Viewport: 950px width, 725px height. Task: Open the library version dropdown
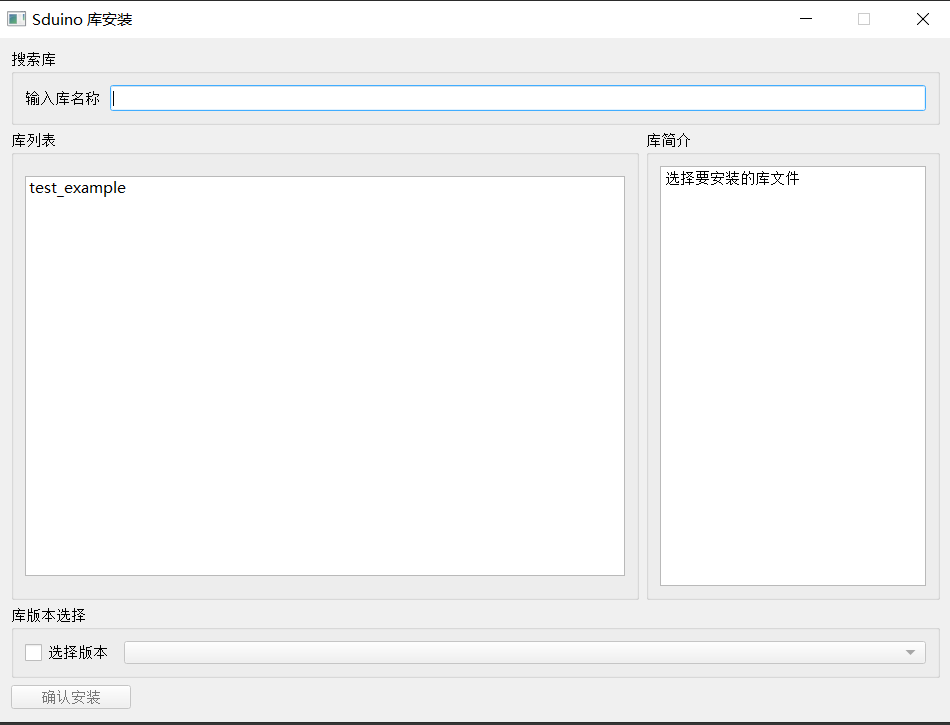[x=525, y=652]
